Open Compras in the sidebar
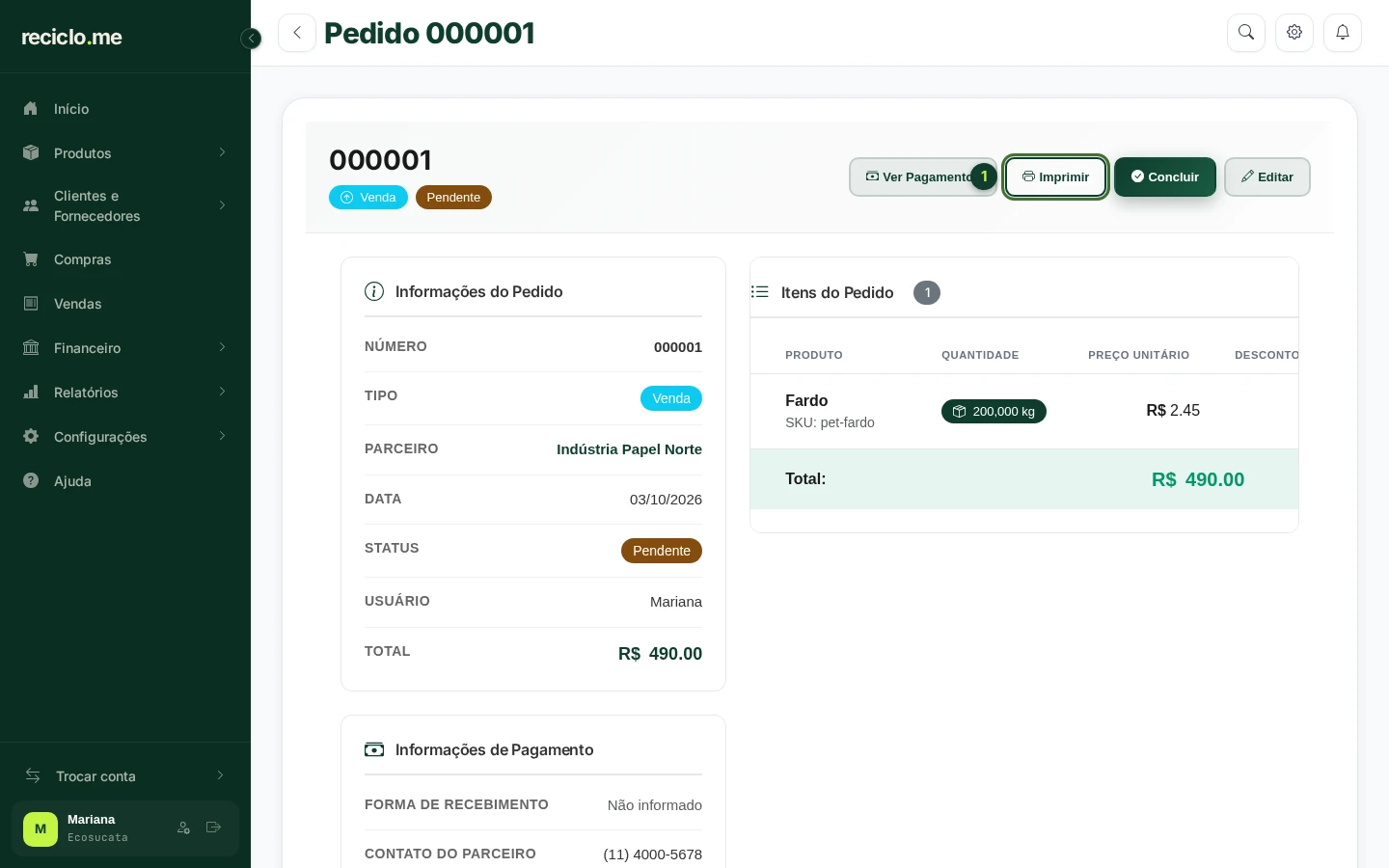This screenshot has height=868, width=1389. click(x=125, y=259)
